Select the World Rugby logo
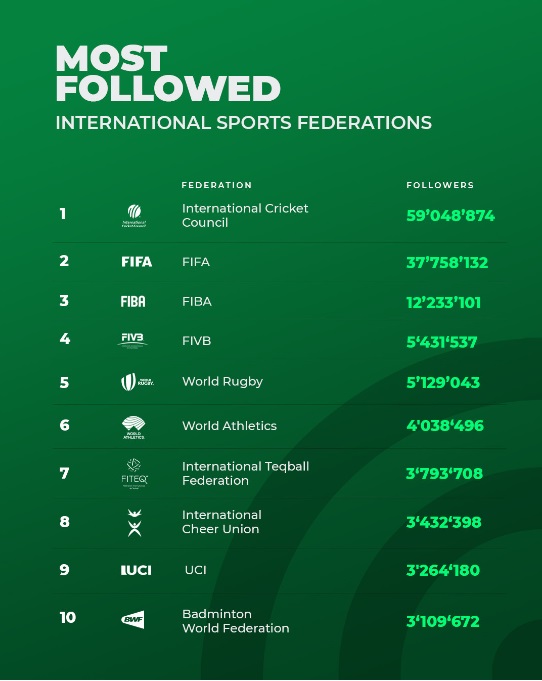This screenshot has width=542, height=681. click(137, 382)
